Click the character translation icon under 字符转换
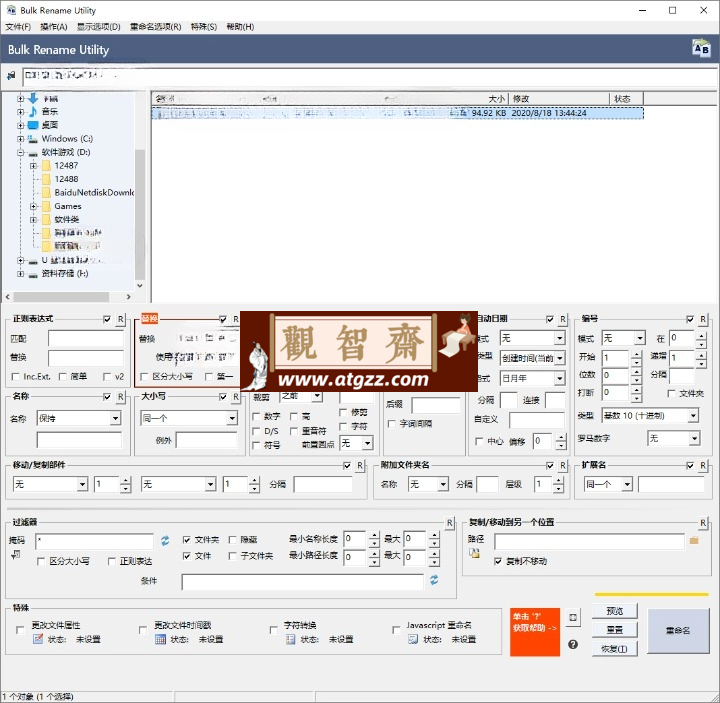The height and width of the screenshot is (703, 720). coord(290,639)
